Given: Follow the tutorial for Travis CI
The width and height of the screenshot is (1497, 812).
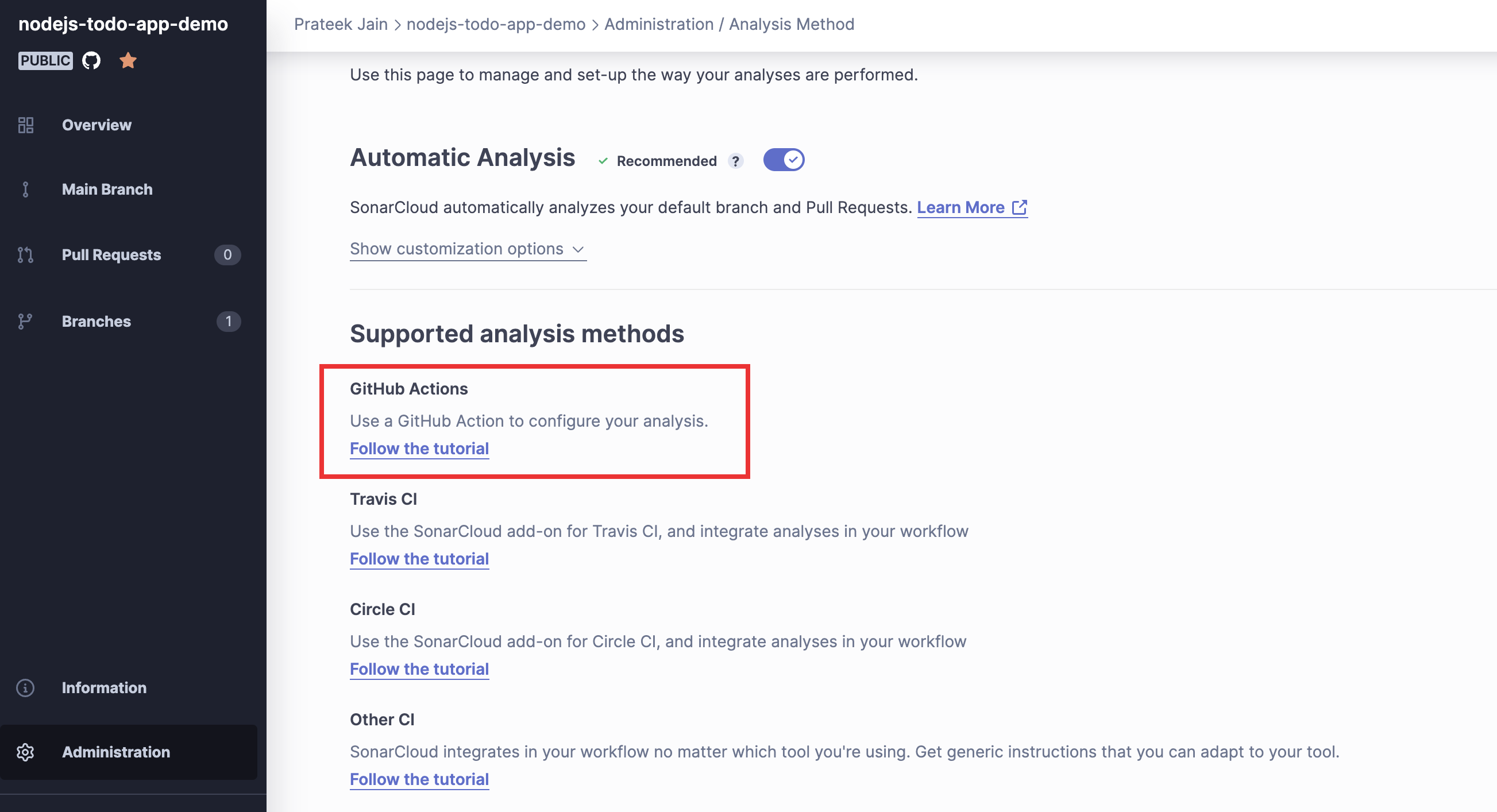Looking at the screenshot, I should [x=419, y=559].
